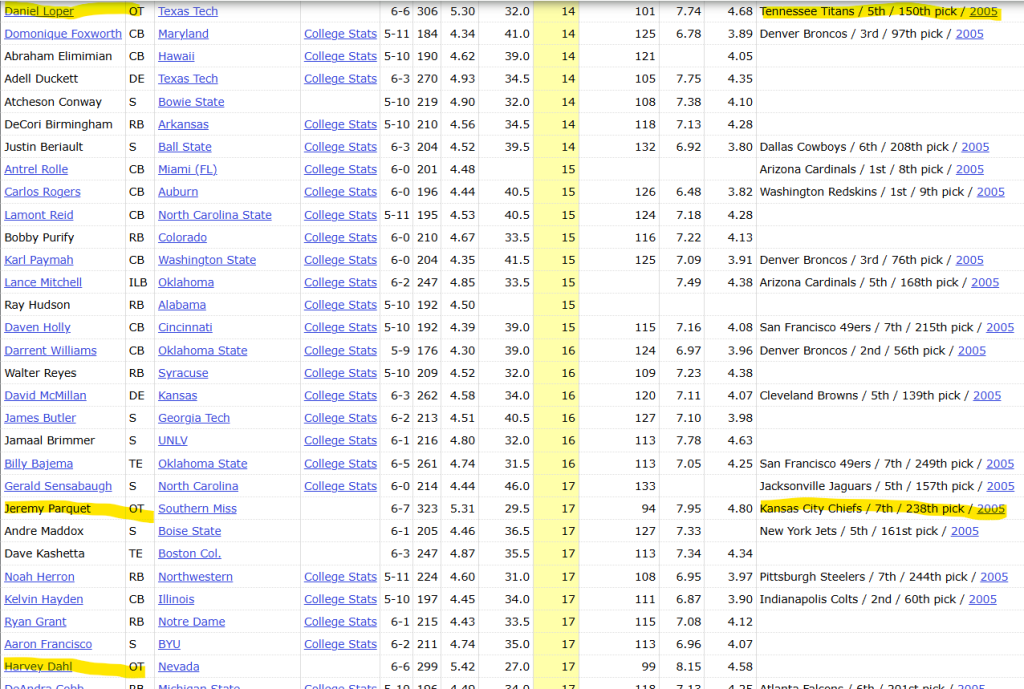Open Harvey Dahl's player link

coord(38,667)
